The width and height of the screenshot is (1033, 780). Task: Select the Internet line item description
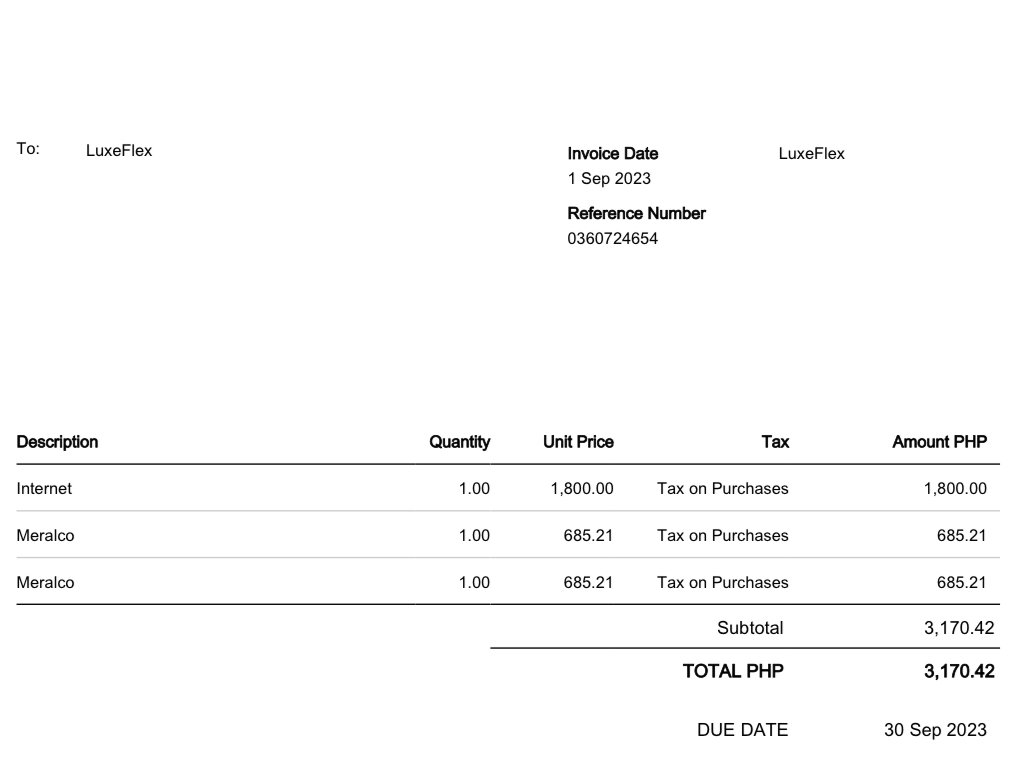point(44,489)
